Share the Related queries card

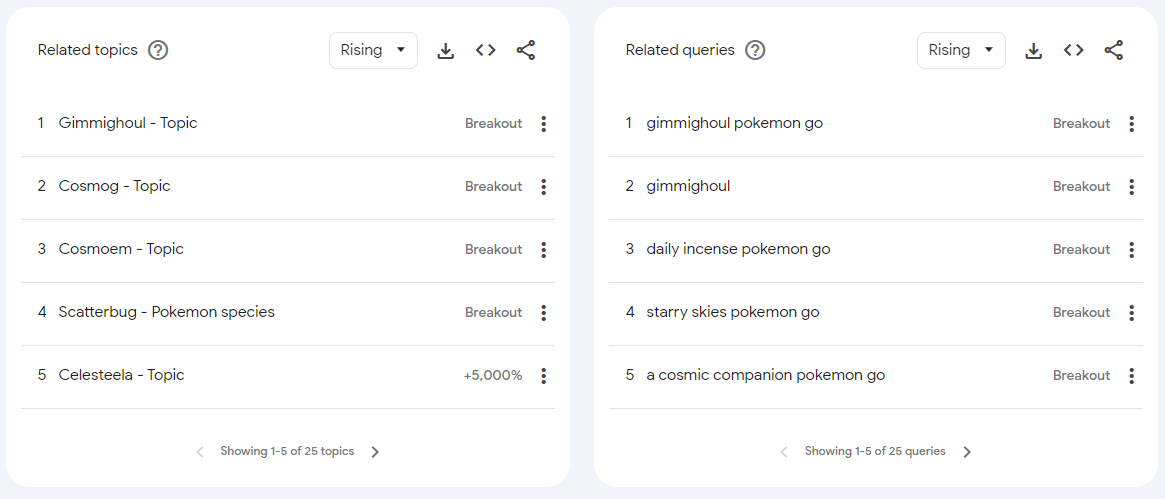[1114, 50]
